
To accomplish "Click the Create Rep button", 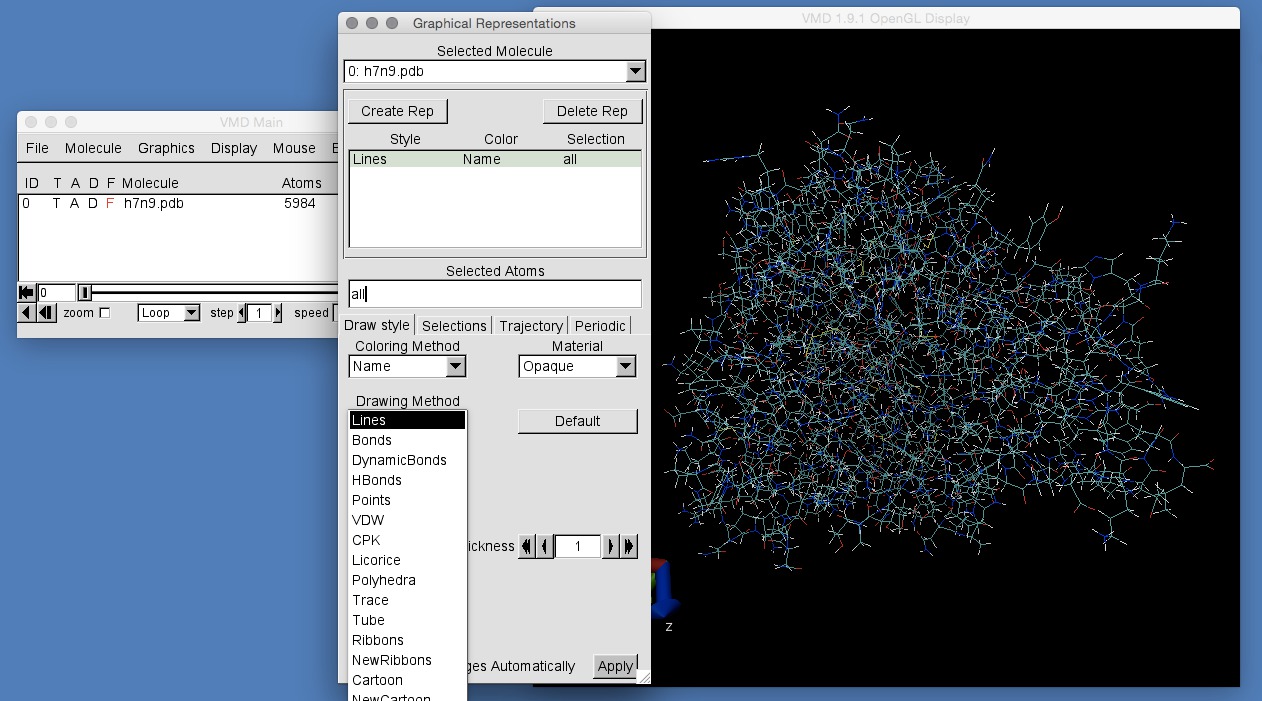I will (x=397, y=110).
